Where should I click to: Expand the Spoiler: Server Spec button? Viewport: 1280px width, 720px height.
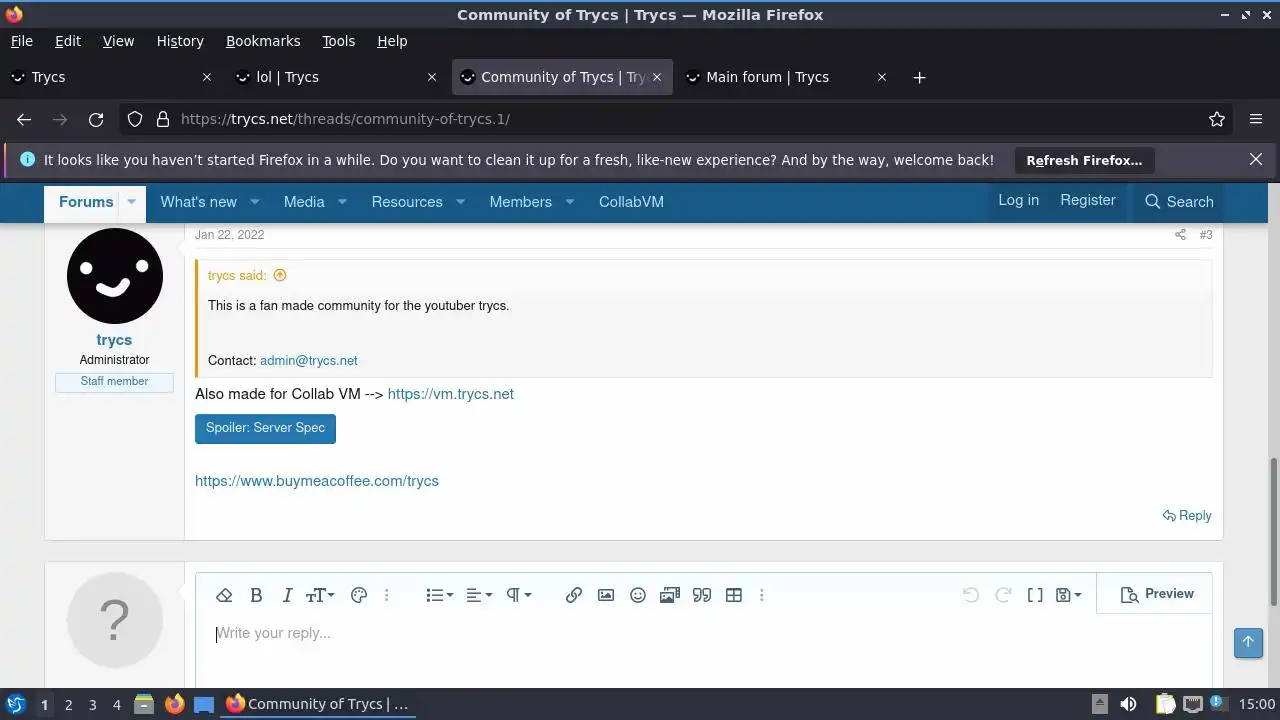click(x=265, y=428)
